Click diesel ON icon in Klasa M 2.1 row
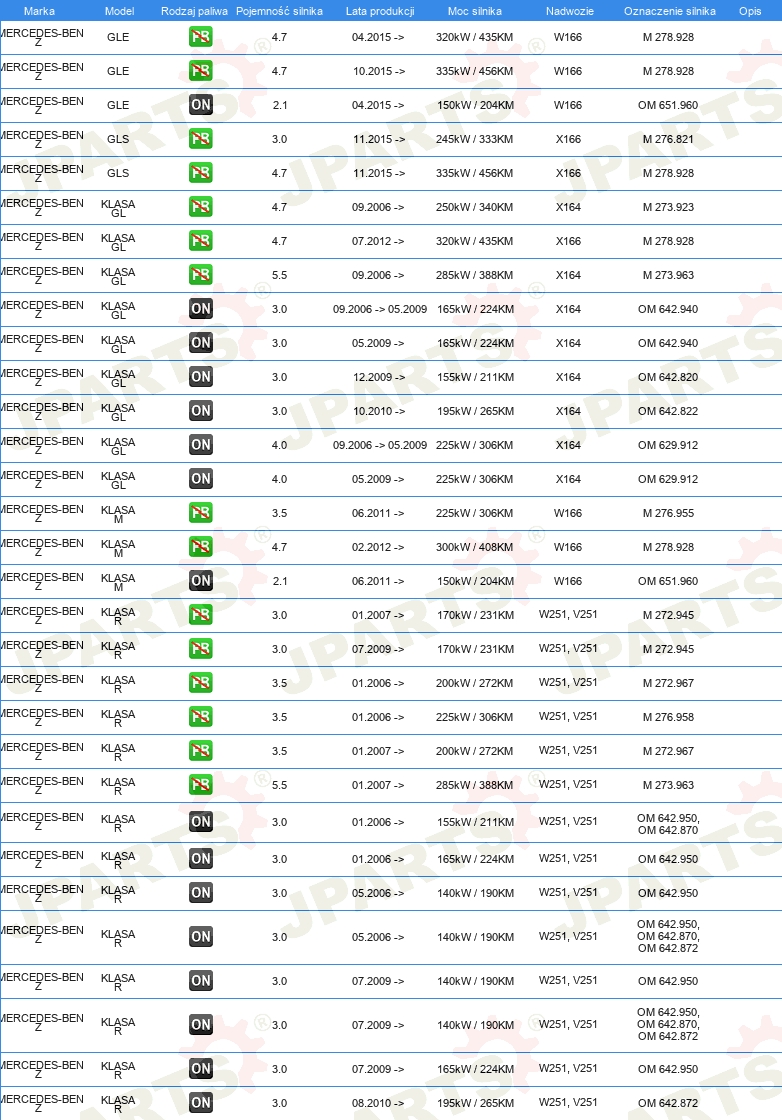 pyautogui.click(x=201, y=581)
